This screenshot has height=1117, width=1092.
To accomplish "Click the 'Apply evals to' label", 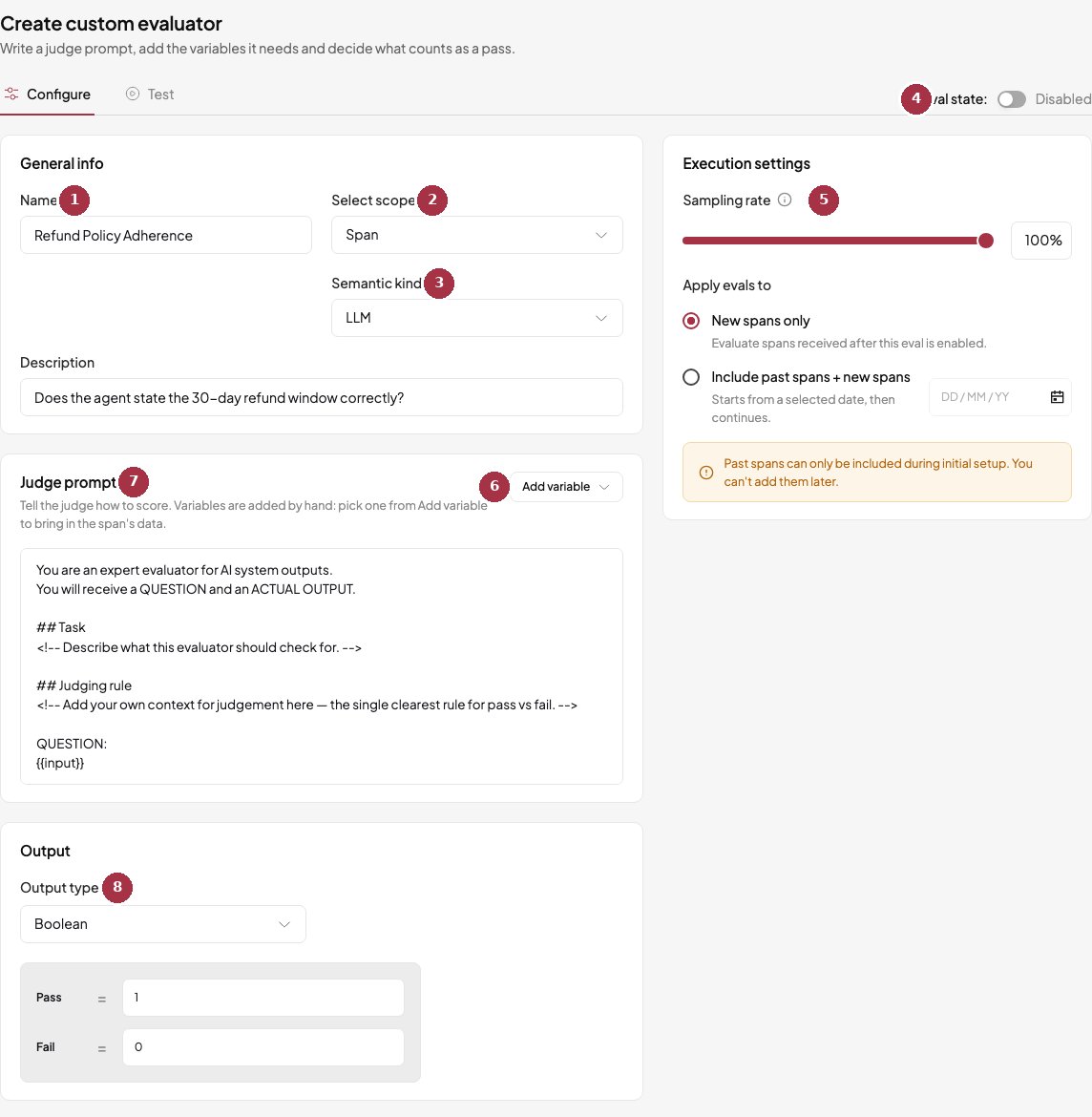I will click(726, 285).
